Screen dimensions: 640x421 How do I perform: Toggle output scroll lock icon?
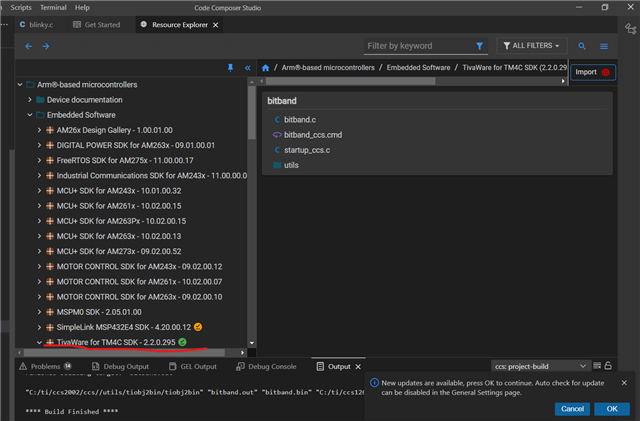608,365
